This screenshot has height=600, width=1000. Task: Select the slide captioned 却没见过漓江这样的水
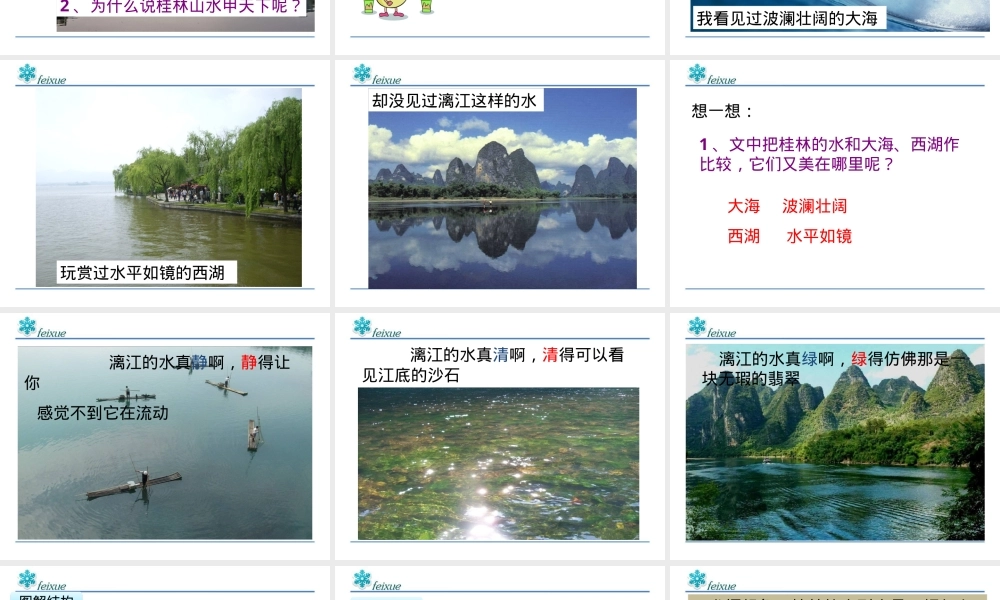pos(500,183)
